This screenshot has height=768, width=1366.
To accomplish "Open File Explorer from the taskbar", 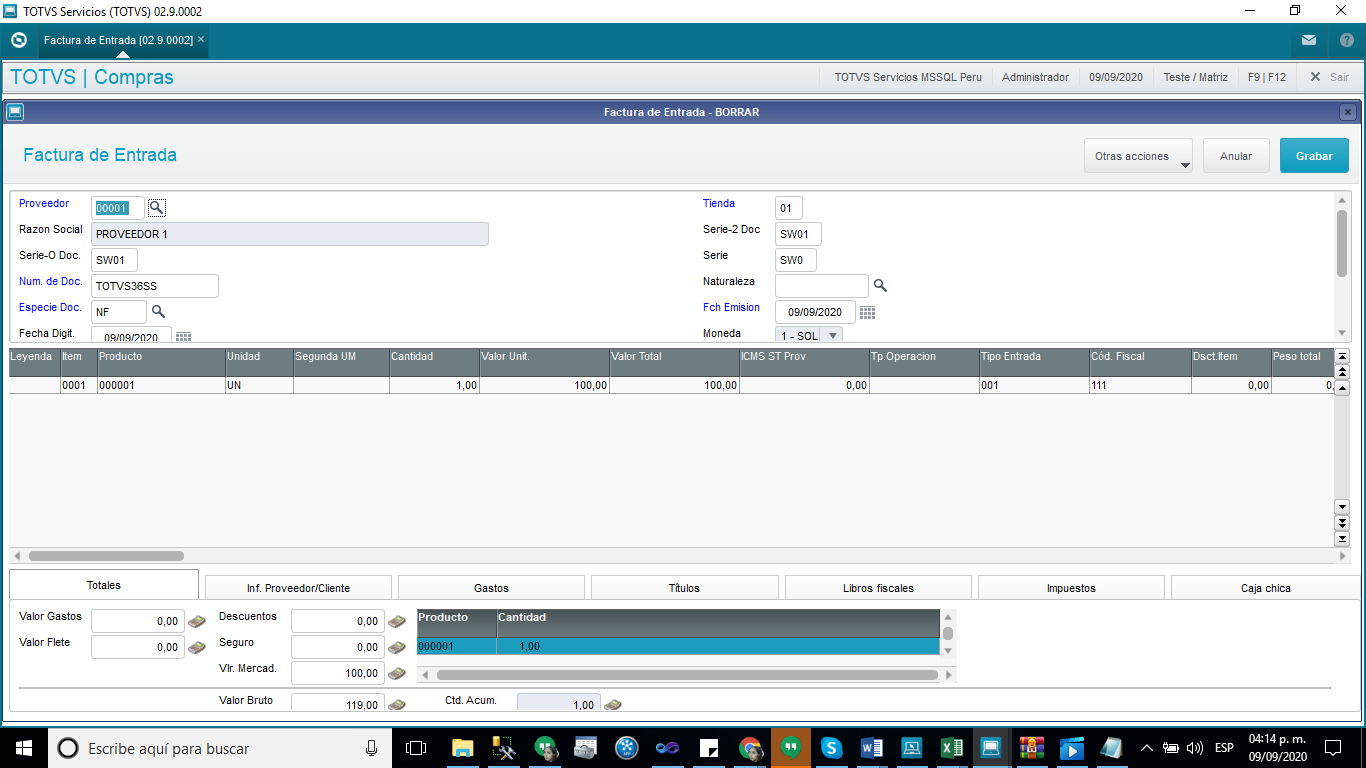I will pyautogui.click(x=462, y=748).
